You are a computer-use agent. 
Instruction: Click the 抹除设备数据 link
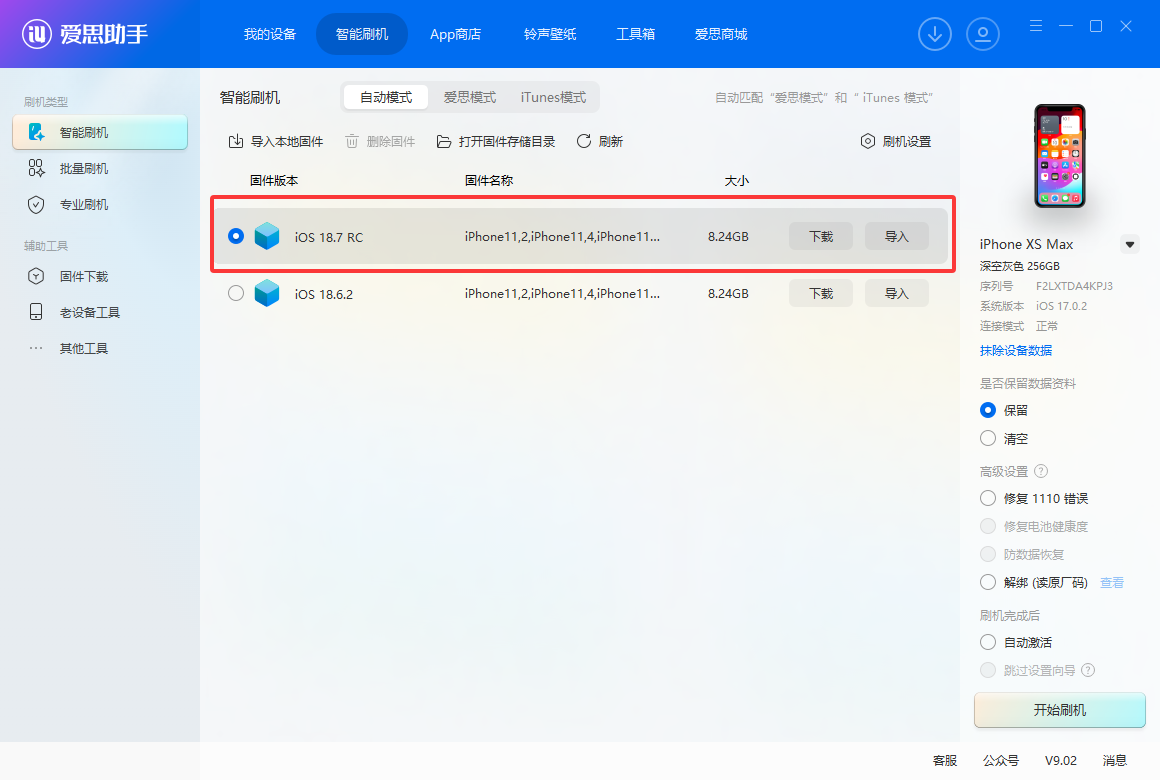[1014, 350]
